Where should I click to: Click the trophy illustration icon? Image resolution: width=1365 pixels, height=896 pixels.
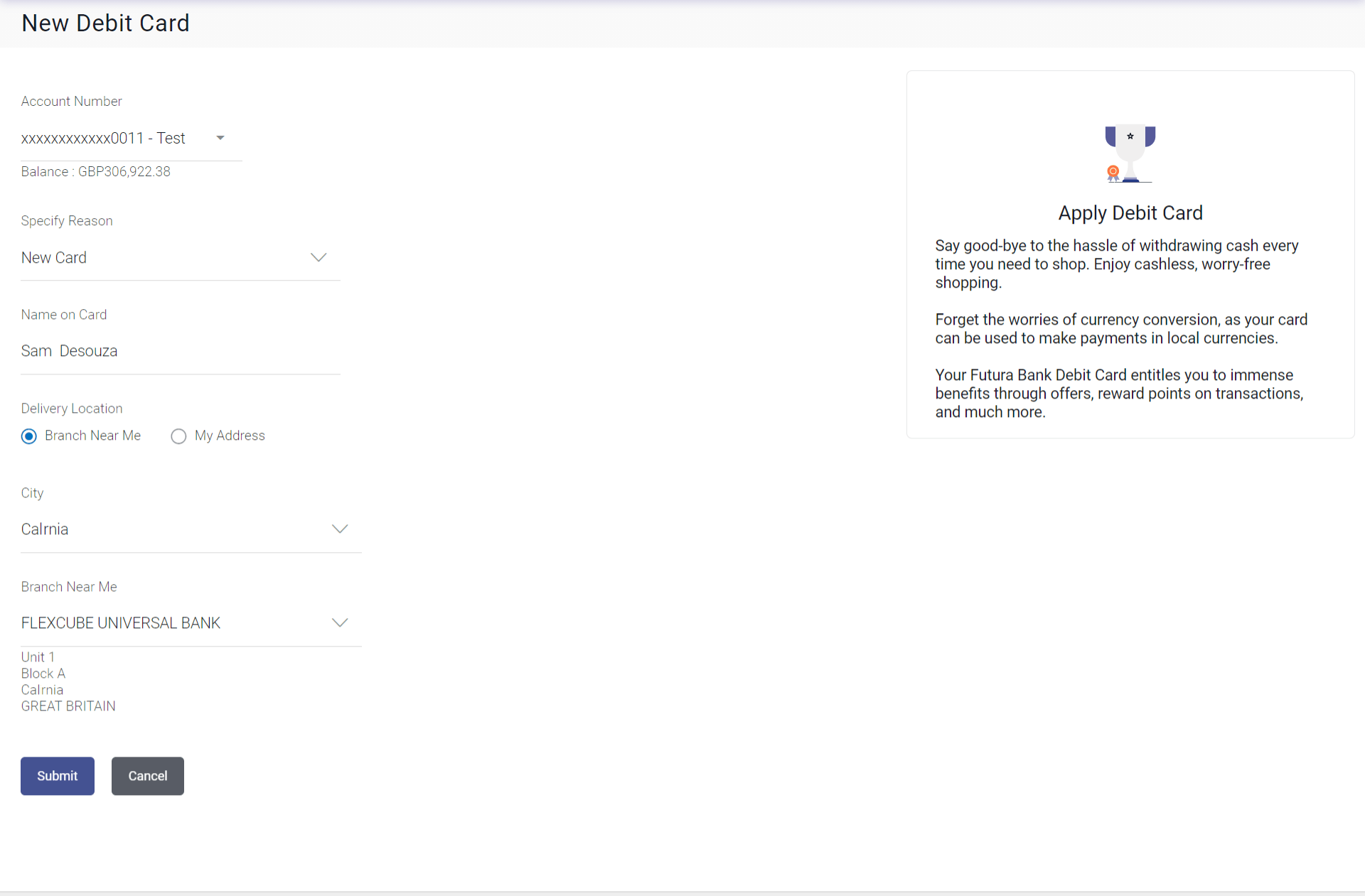pyautogui.click(x=1130, y=152)
